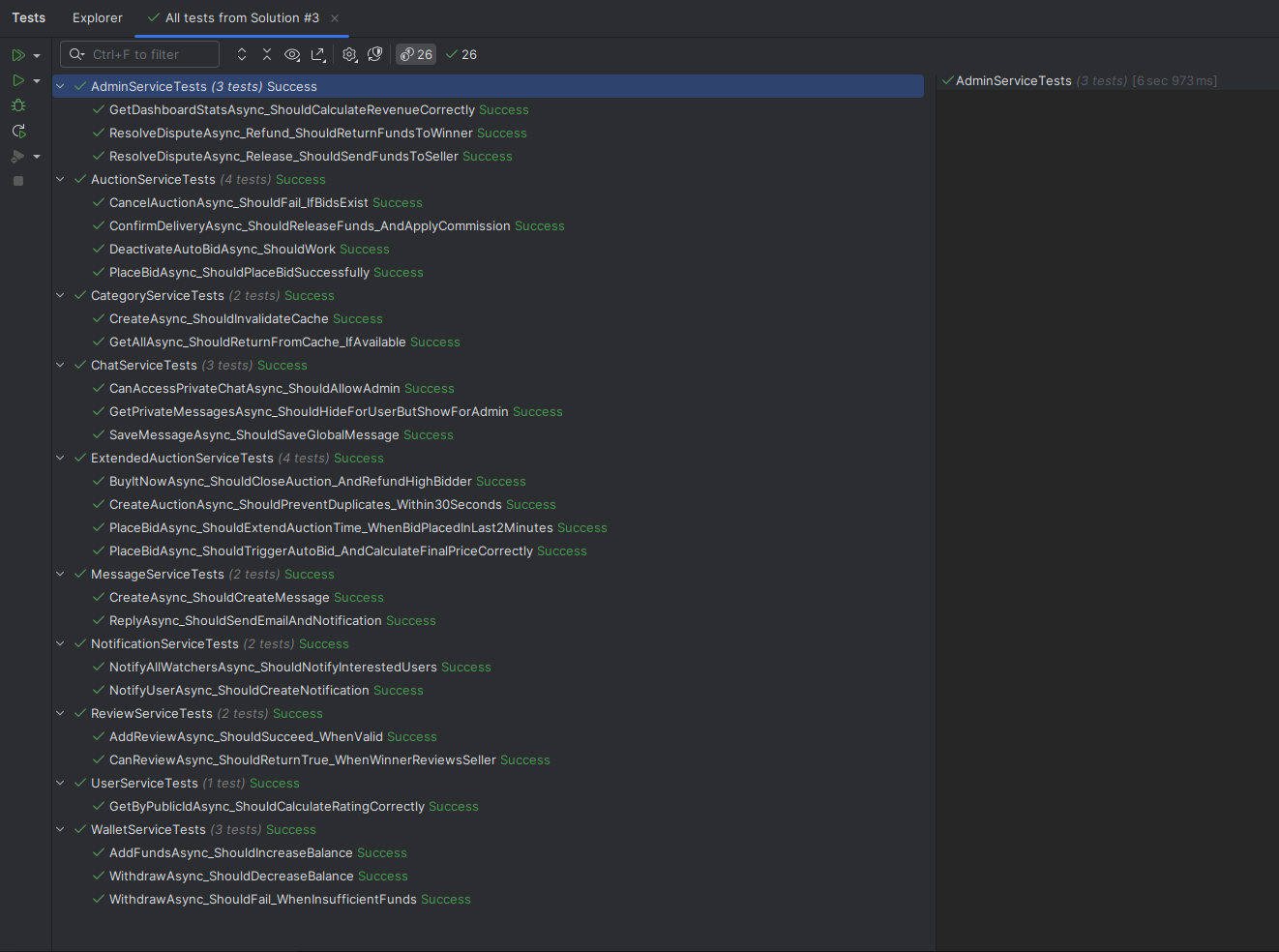Collapse the AuctionServiceTests node
Screen dimensions: 1279x952
[60, 179]
